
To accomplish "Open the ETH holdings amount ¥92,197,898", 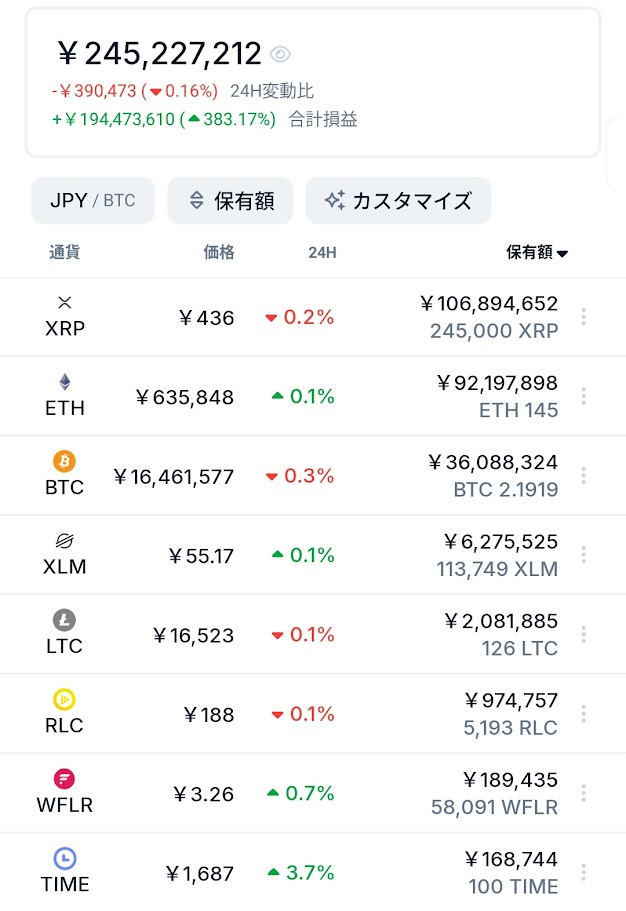I will pyautogui.click(x=498, y=383).
